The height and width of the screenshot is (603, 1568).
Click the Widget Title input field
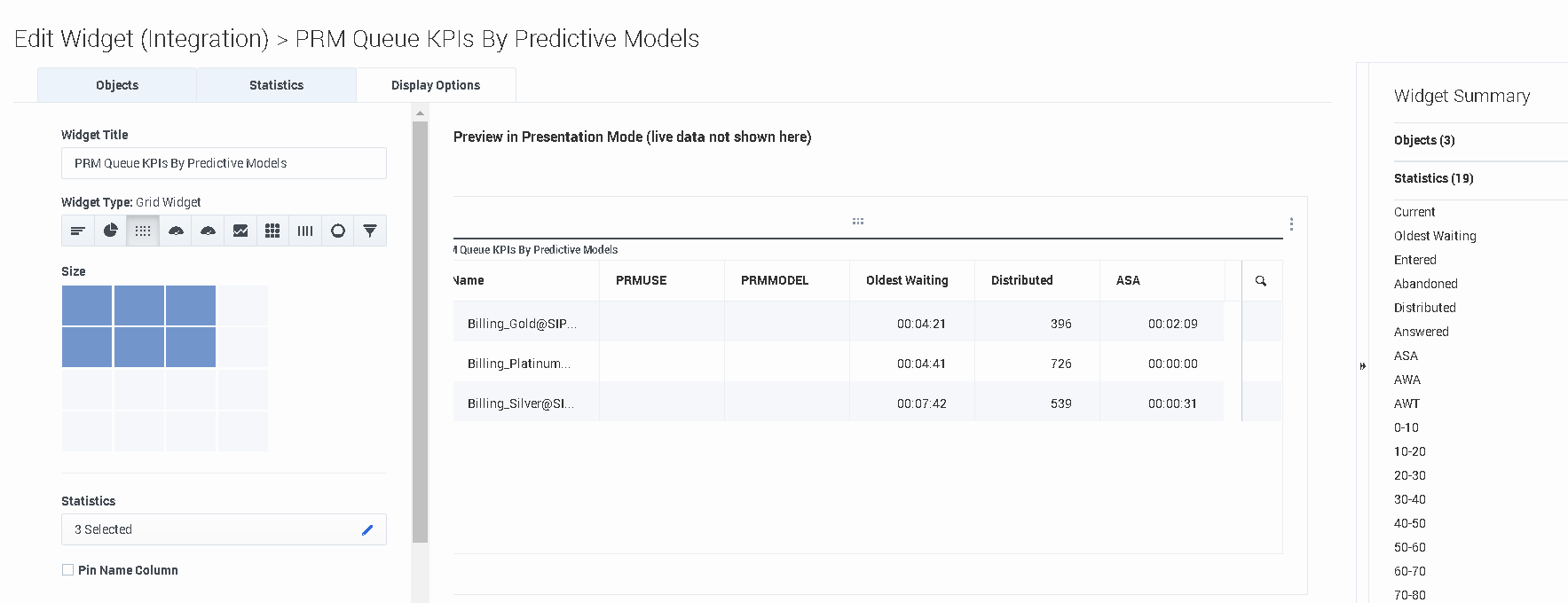pos(224,163)
